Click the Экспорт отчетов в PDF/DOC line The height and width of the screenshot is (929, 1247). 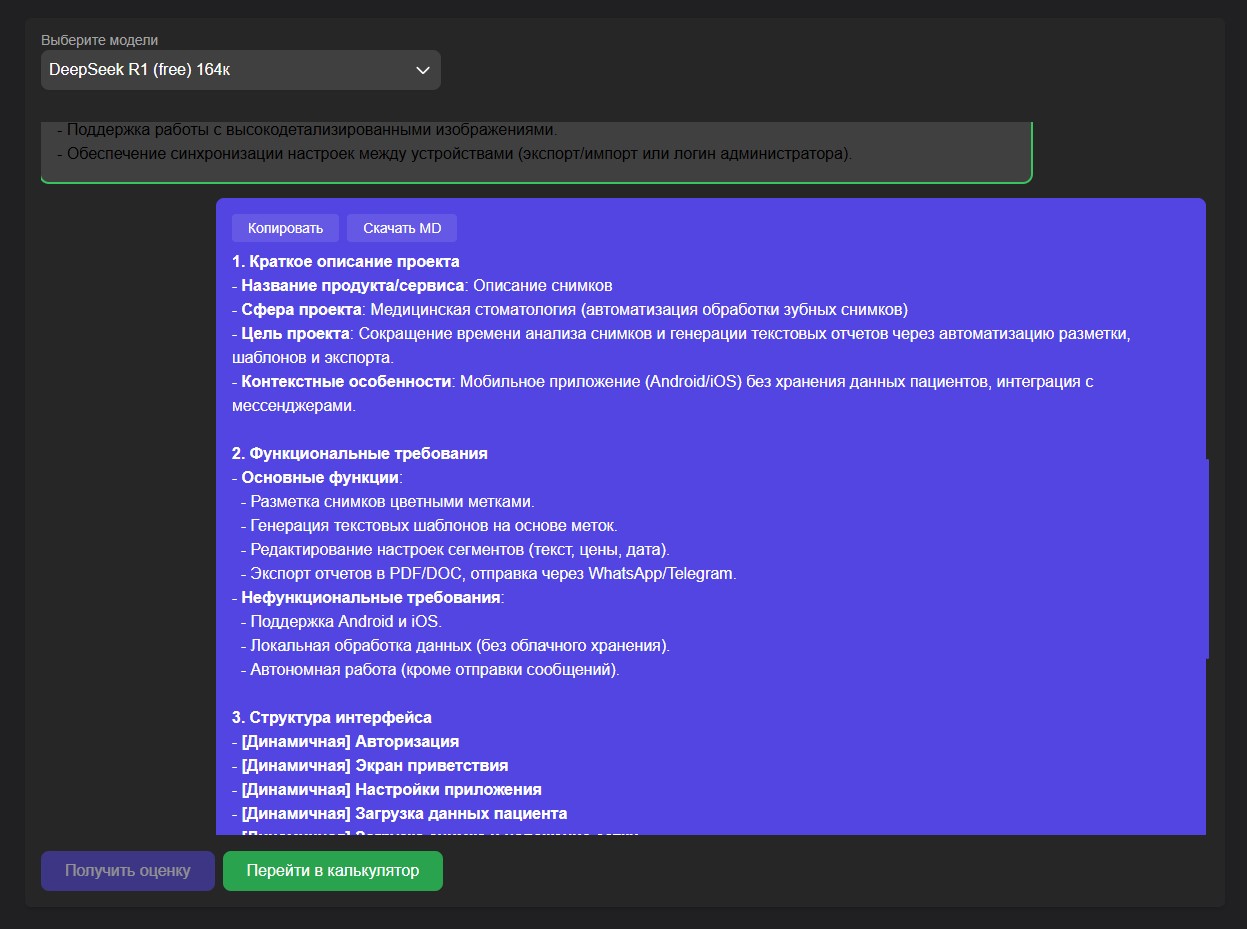click(x=492, y=574)
